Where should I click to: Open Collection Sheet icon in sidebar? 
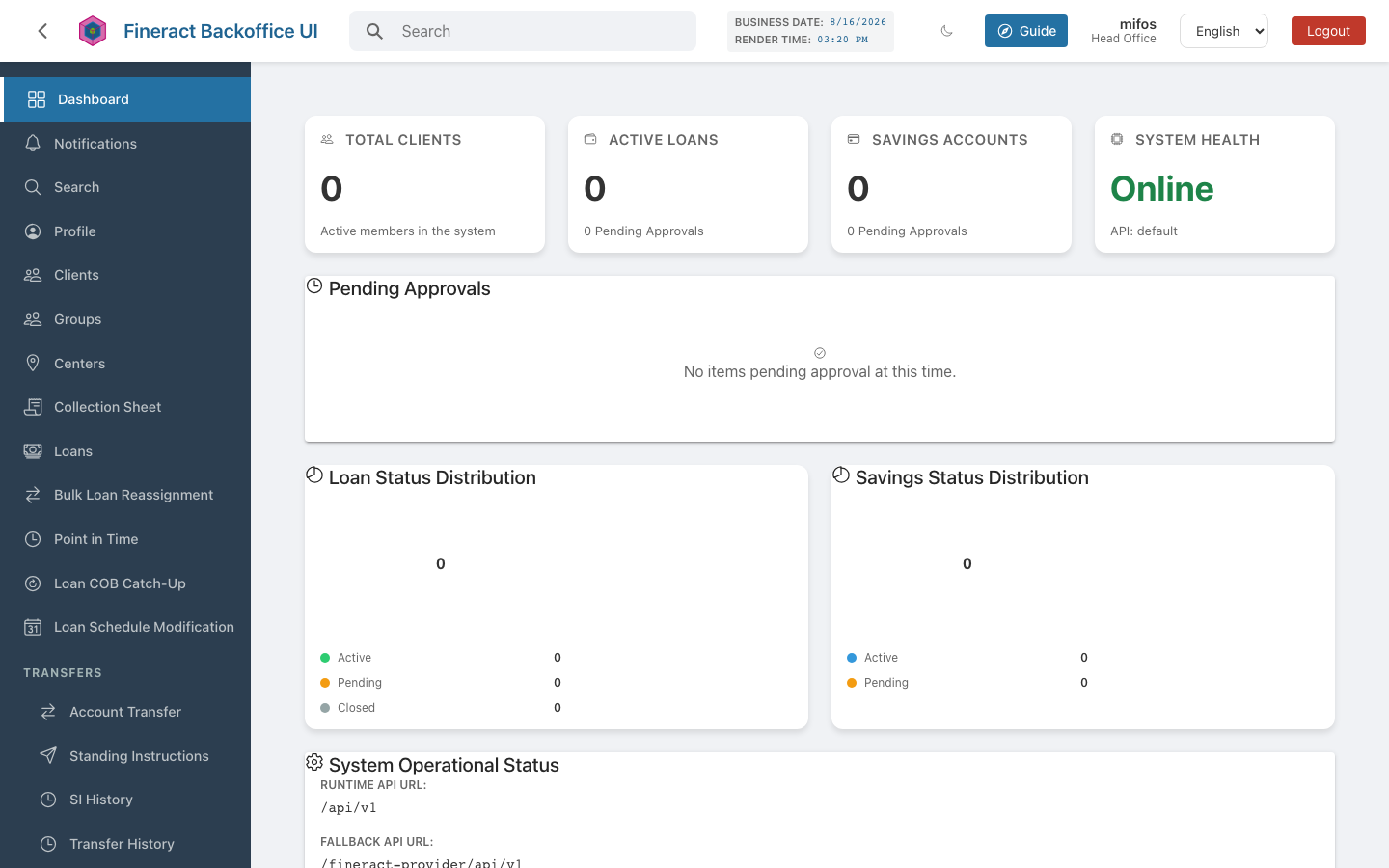(x=33, y=407)
